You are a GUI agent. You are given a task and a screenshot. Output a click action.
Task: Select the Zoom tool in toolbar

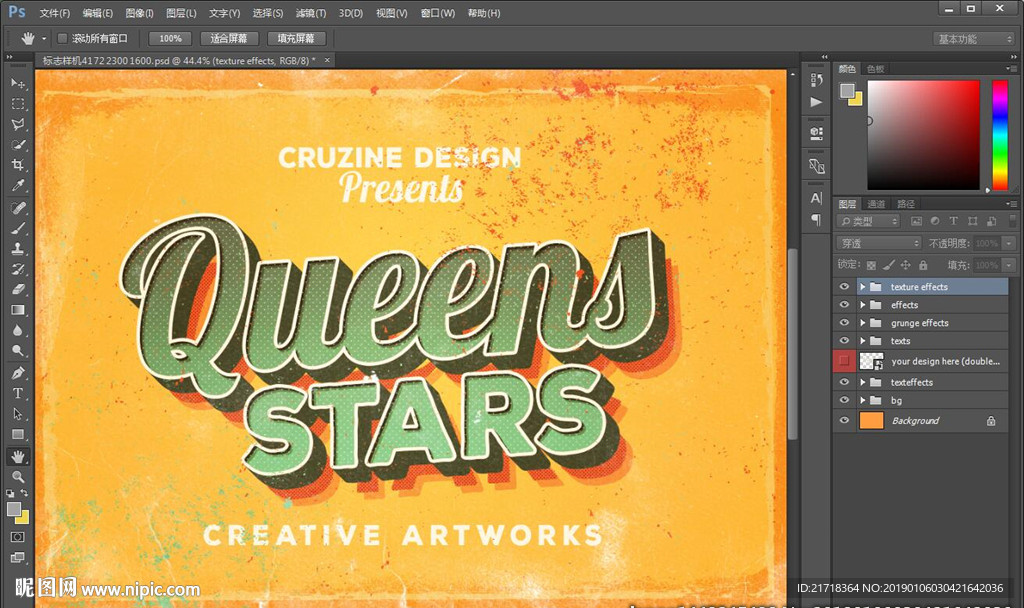tap(18, 477)
